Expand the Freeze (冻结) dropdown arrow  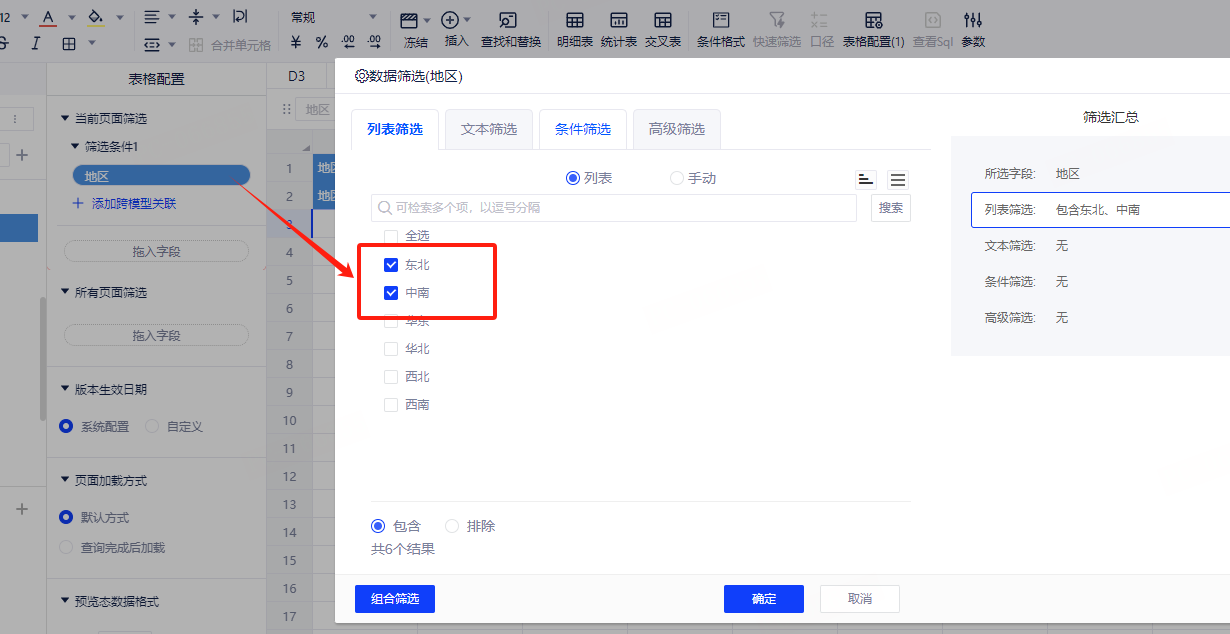[427, 20]
